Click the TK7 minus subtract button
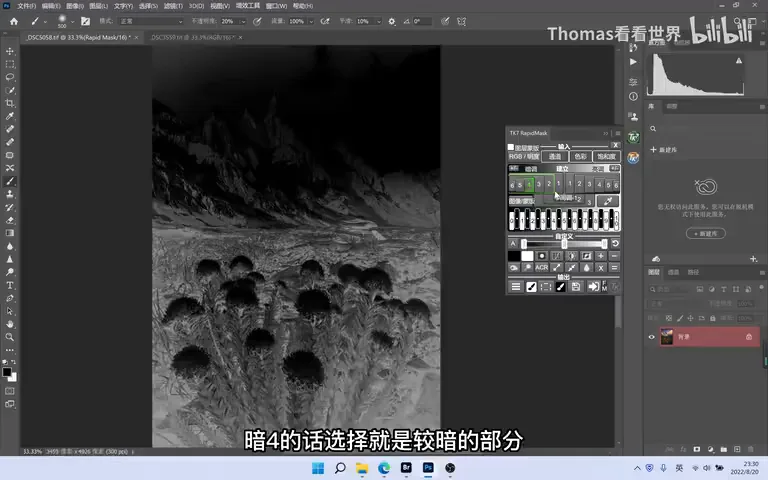This screenshot has height=480, width=768. [x=614, y=256]
